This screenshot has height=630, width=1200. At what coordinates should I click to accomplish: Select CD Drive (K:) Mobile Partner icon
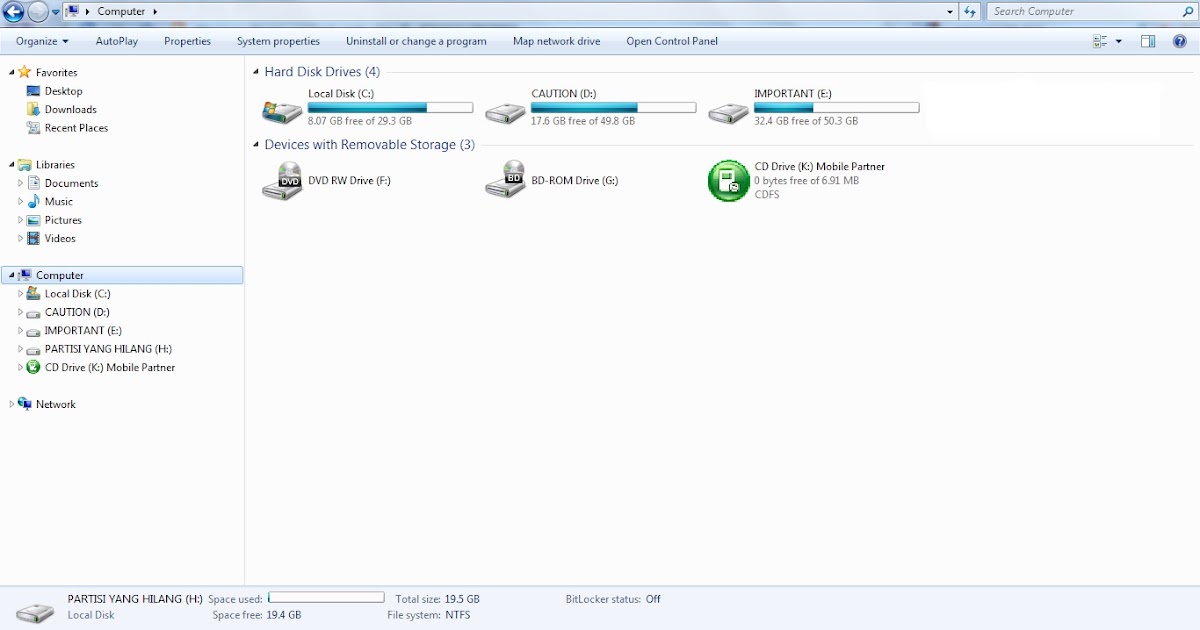728,180
